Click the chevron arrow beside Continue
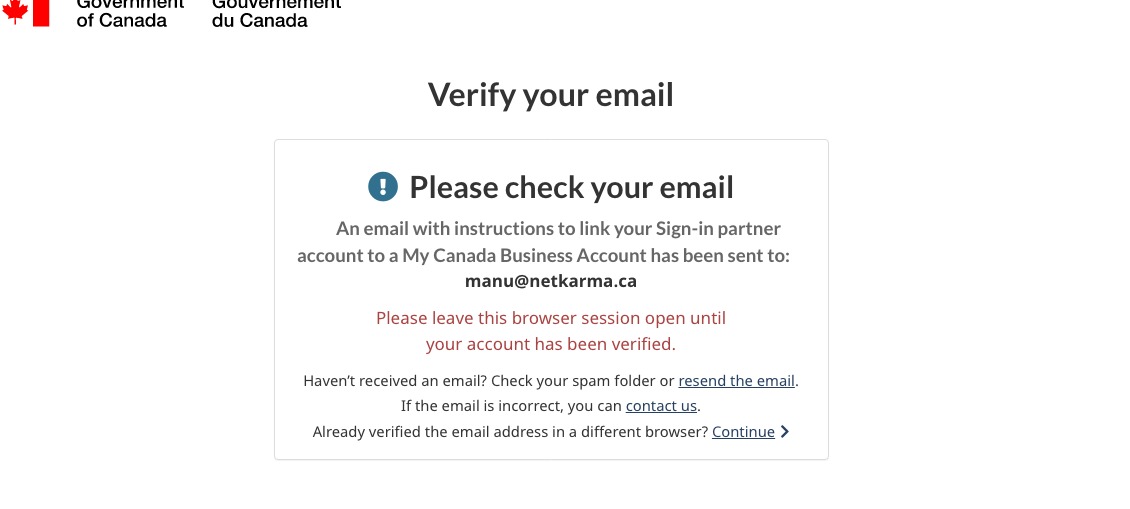The image size is (1130, 509). 785,432
